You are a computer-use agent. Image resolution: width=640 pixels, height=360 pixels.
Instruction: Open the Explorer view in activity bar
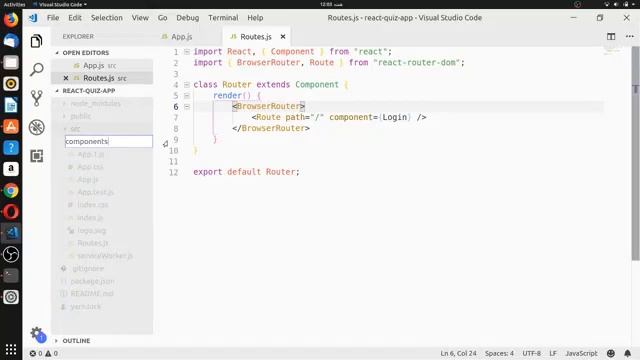pos(36,41)
